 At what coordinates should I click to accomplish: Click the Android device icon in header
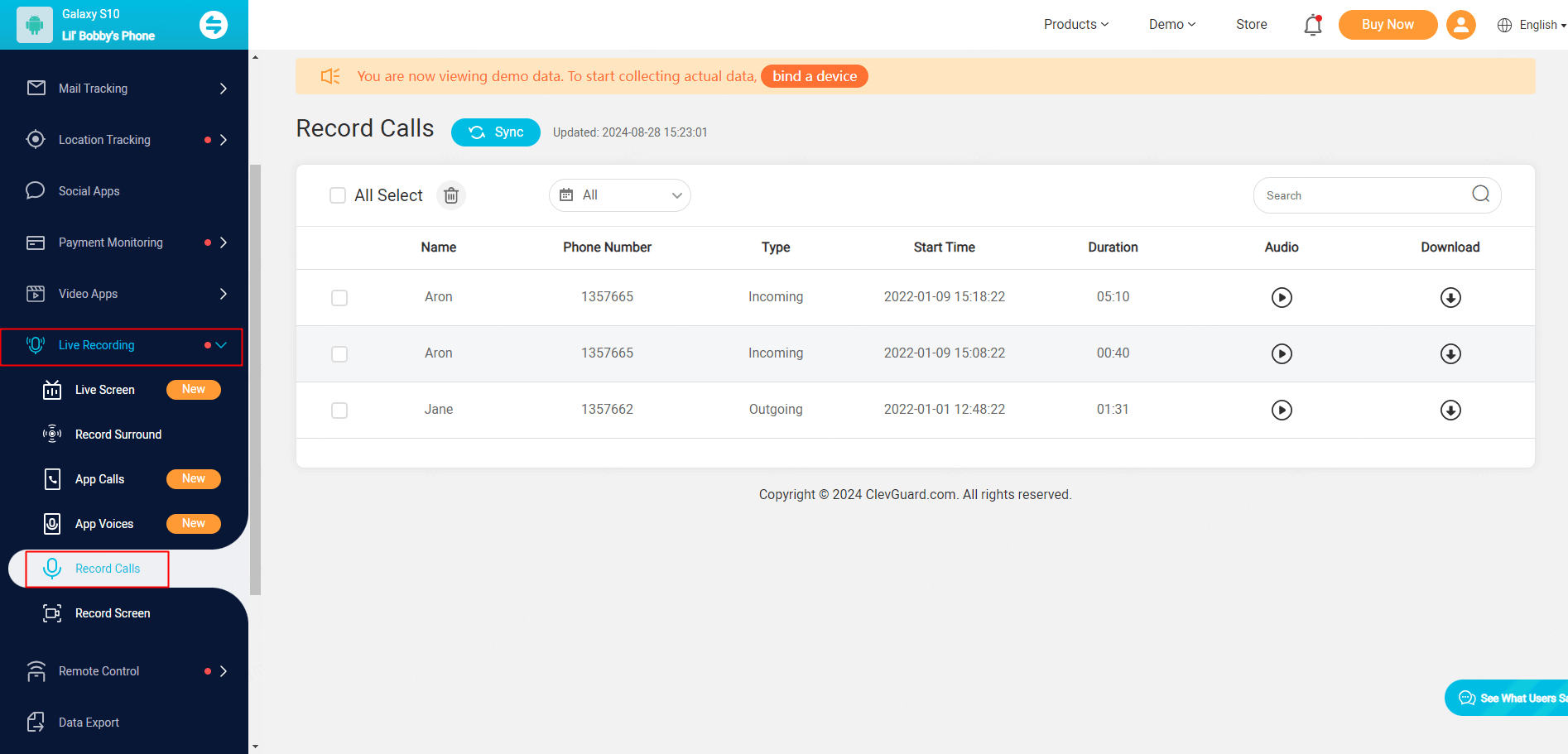pos(35,25)
